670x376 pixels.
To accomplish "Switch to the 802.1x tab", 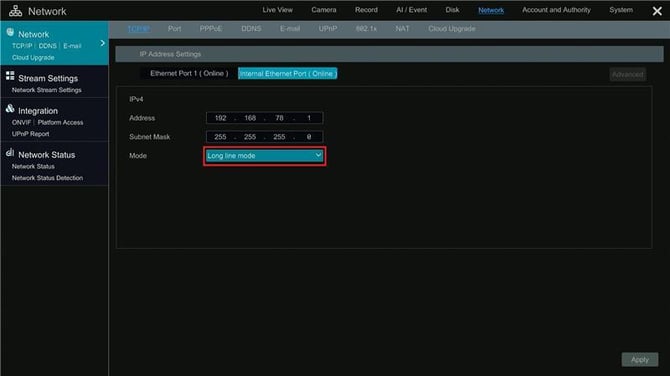I will pyautogui.click(x=366, y=29).
